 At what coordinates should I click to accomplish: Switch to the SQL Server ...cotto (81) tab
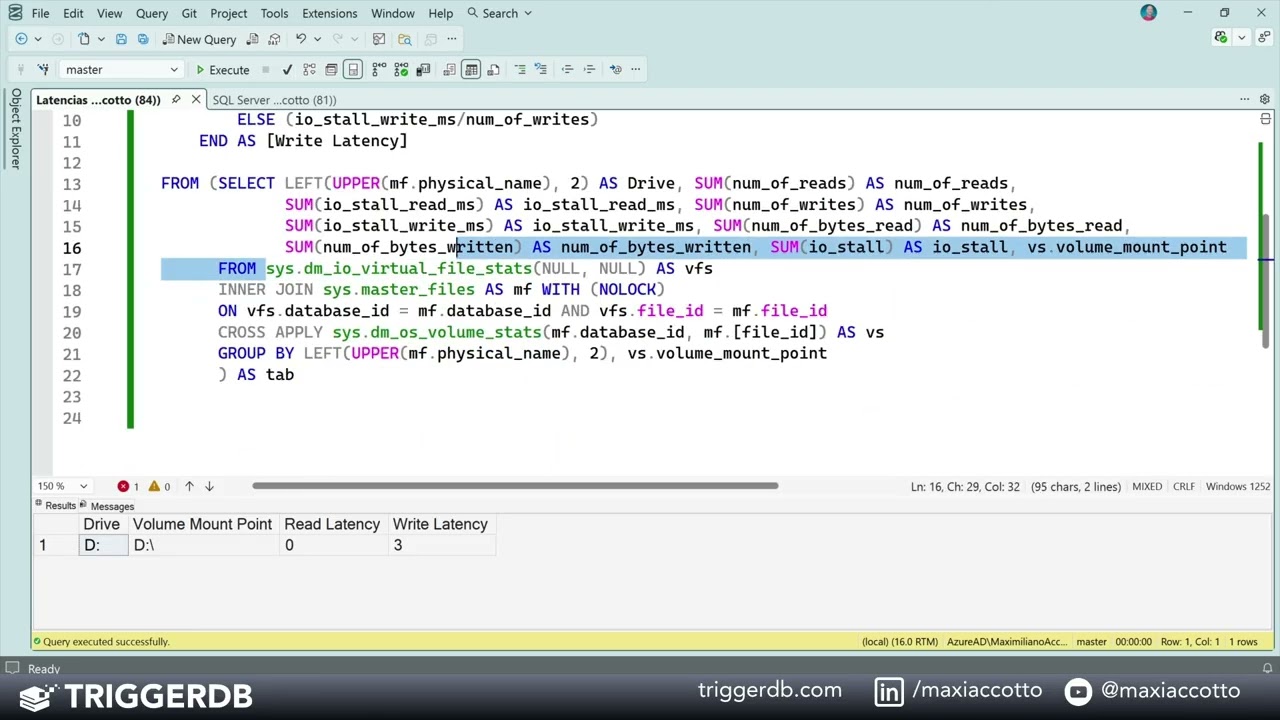point(274,99)
